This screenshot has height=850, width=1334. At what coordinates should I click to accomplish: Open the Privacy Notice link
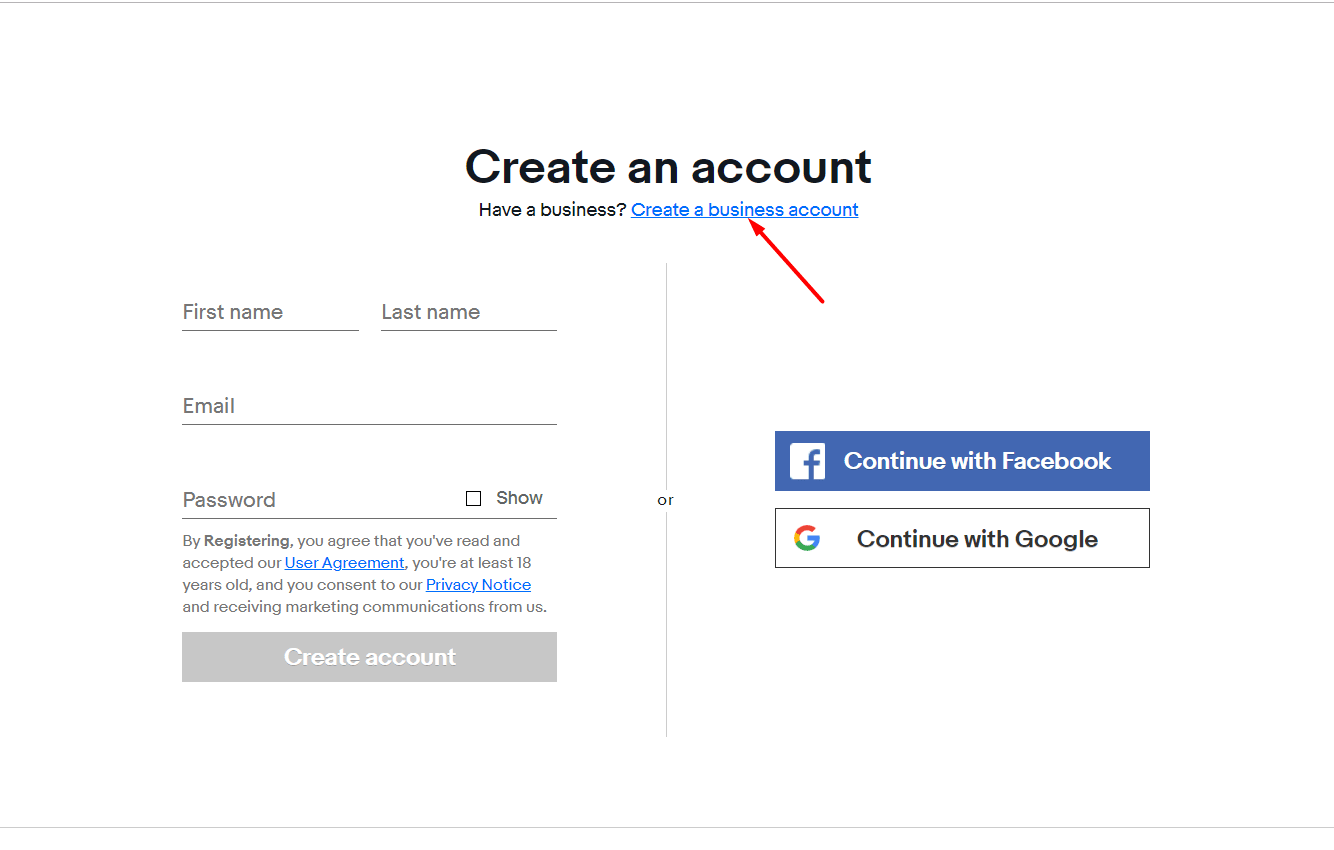478,585
